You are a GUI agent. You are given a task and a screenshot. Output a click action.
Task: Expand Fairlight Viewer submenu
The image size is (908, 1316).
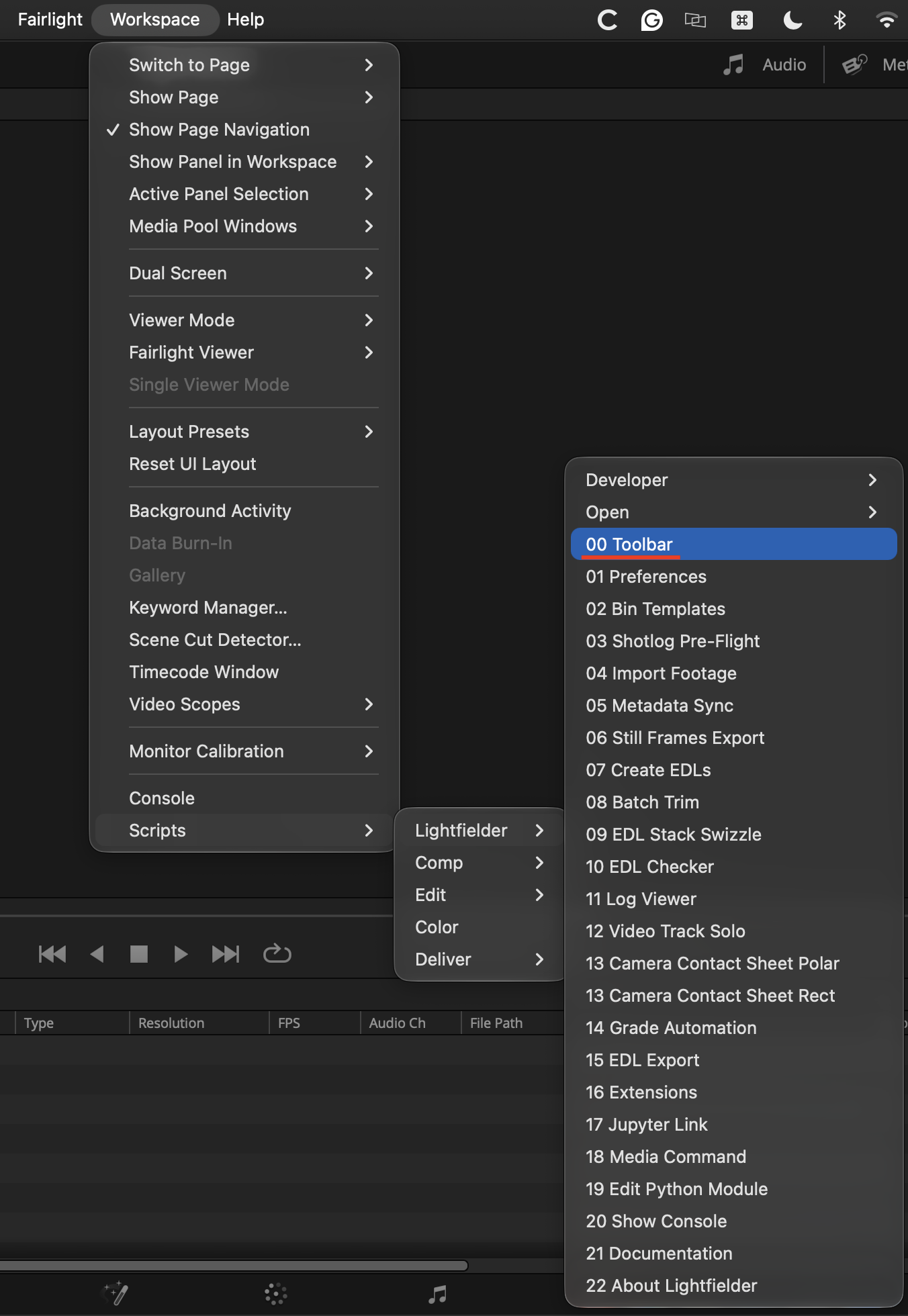click(244, 352)
